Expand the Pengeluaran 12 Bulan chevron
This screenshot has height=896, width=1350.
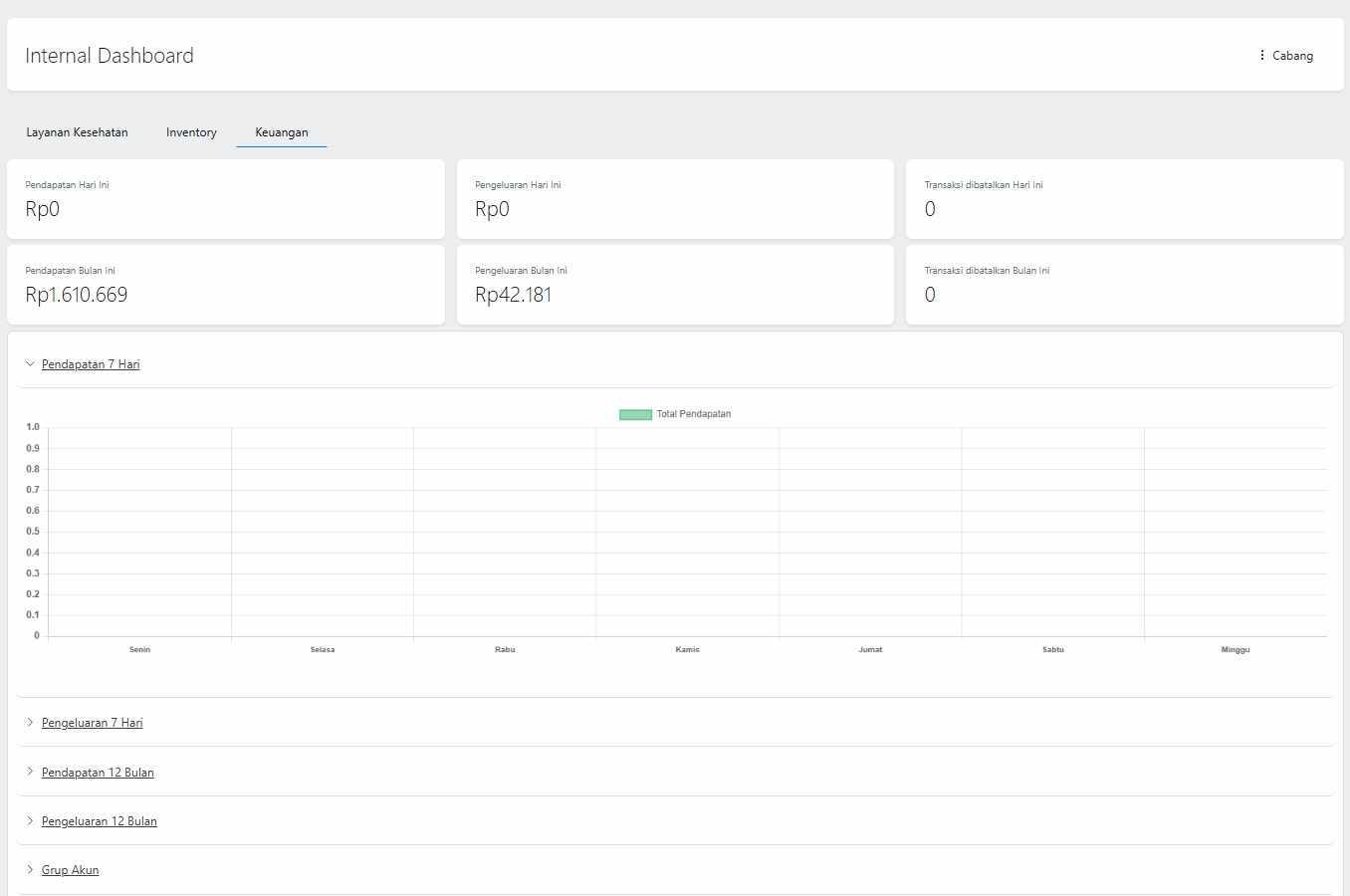[30, 821]
